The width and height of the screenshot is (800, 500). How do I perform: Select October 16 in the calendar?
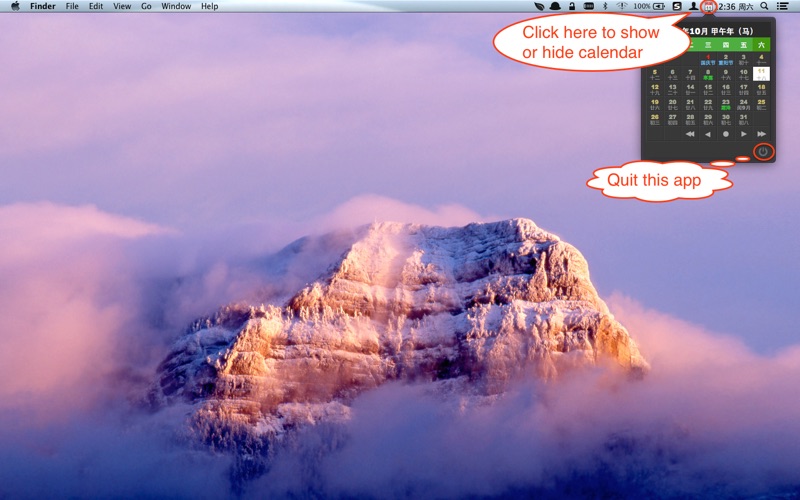pos(726,89)
